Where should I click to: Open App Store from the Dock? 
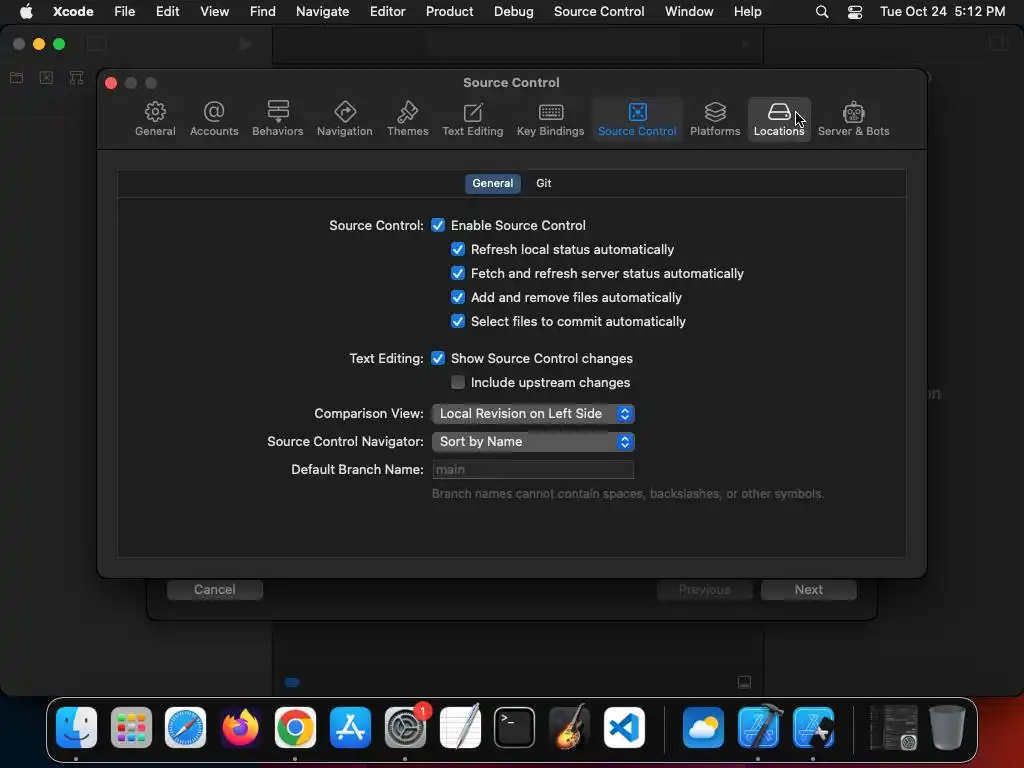(350, 727)
